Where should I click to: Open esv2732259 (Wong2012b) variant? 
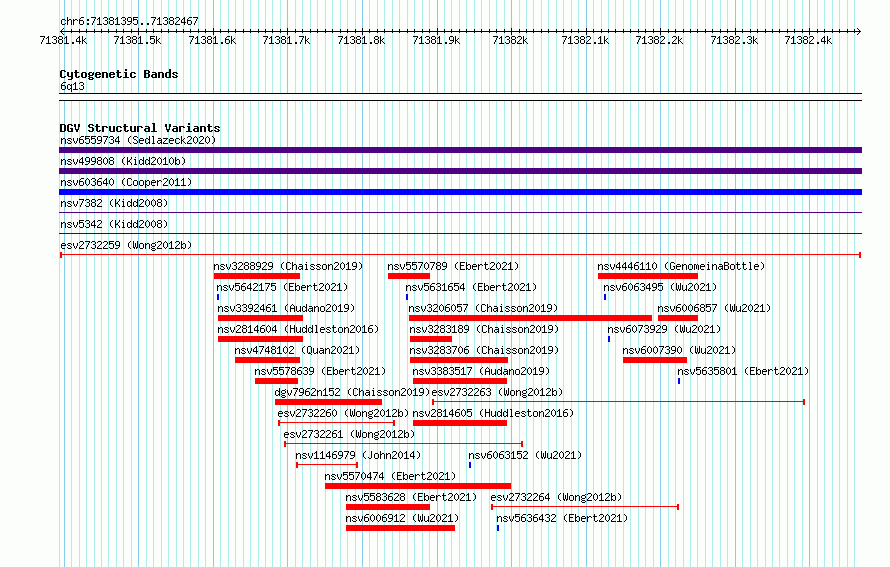[126, 245]
